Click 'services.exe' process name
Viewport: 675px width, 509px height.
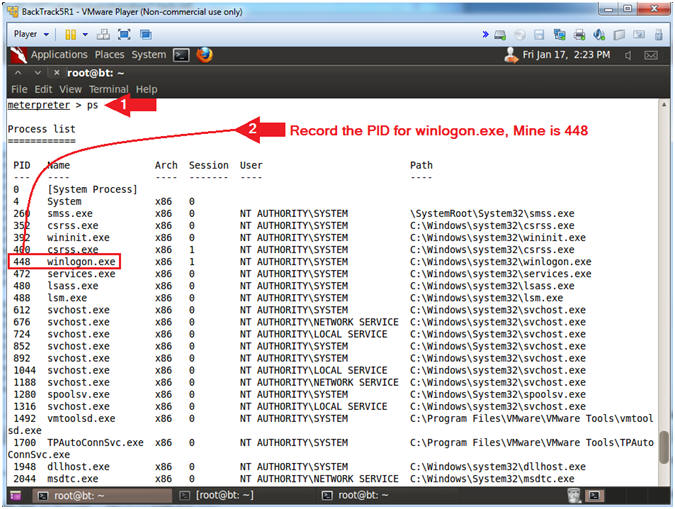tap(81, 274)
